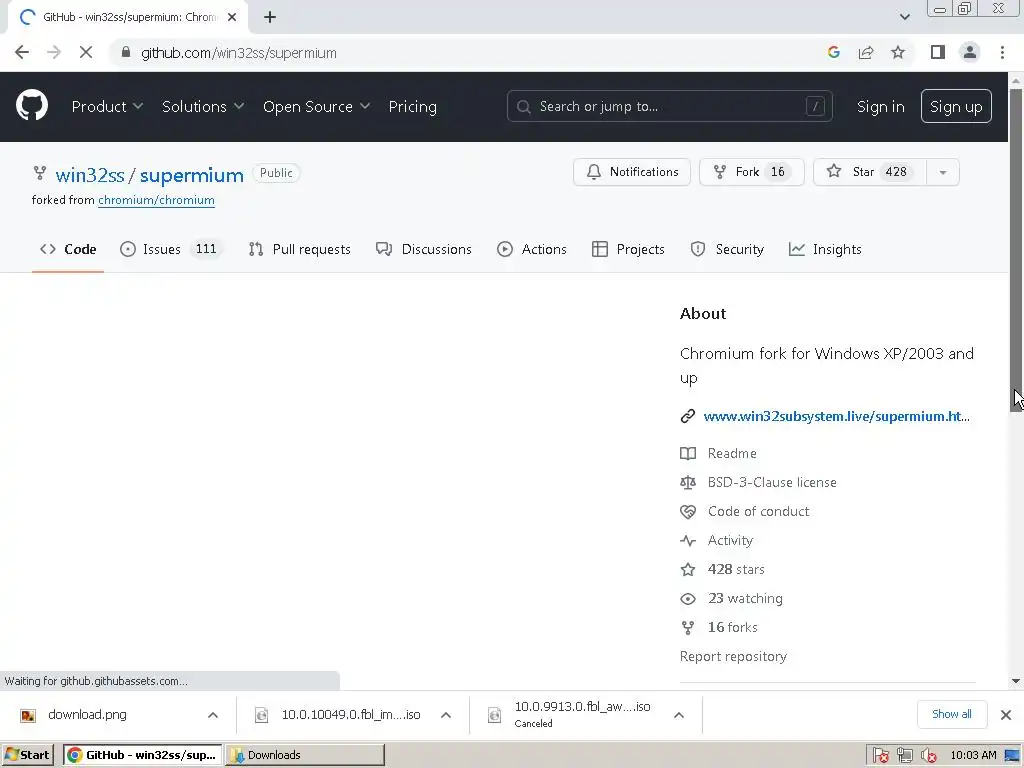Click the GitHub Octocat logo
This screenshot has width=1024, height=768.
(31, 106)
